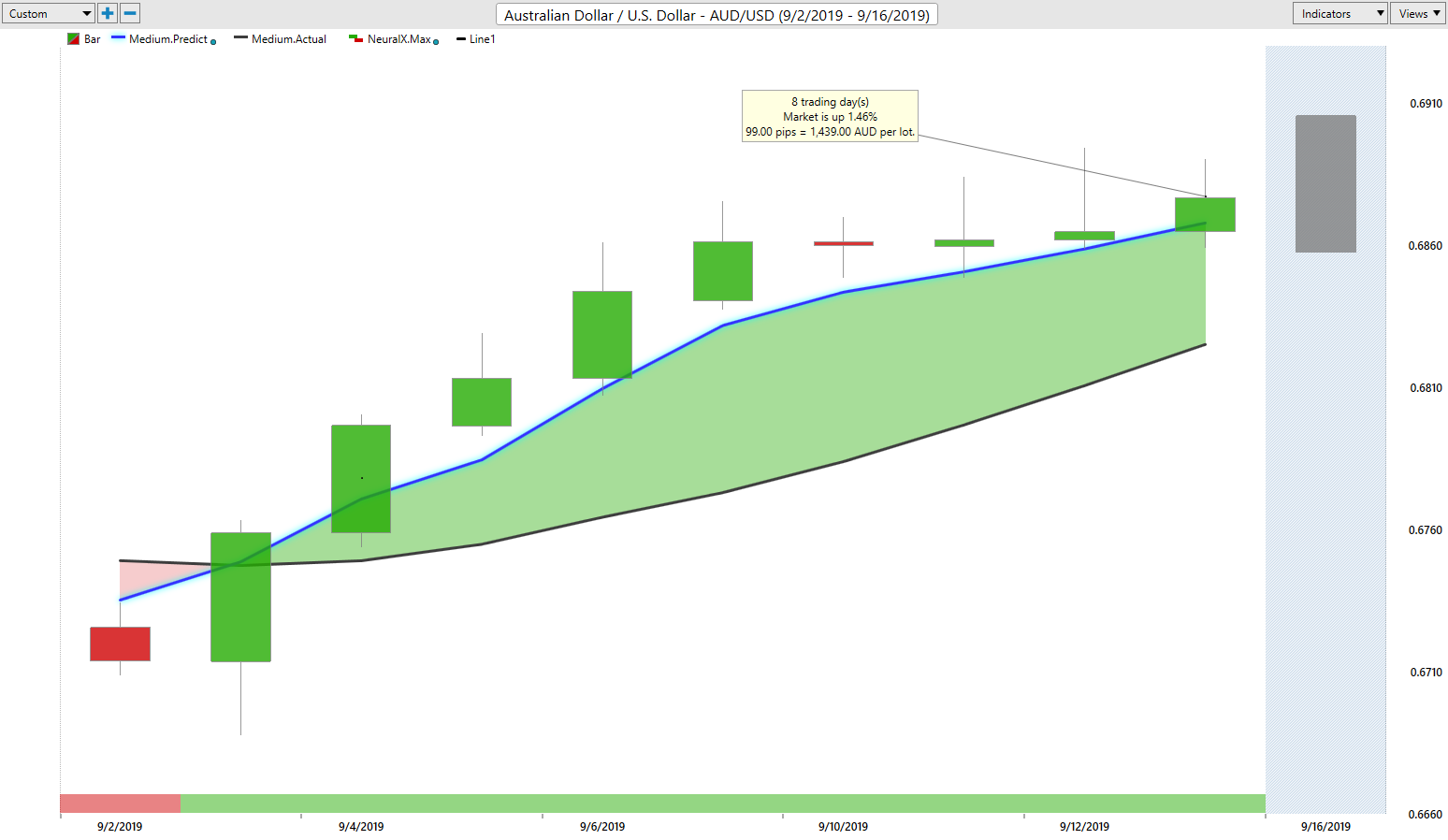The image size is (1448, 840).
Task: Click the Line1 legend label
Action: tap(483, 39)
